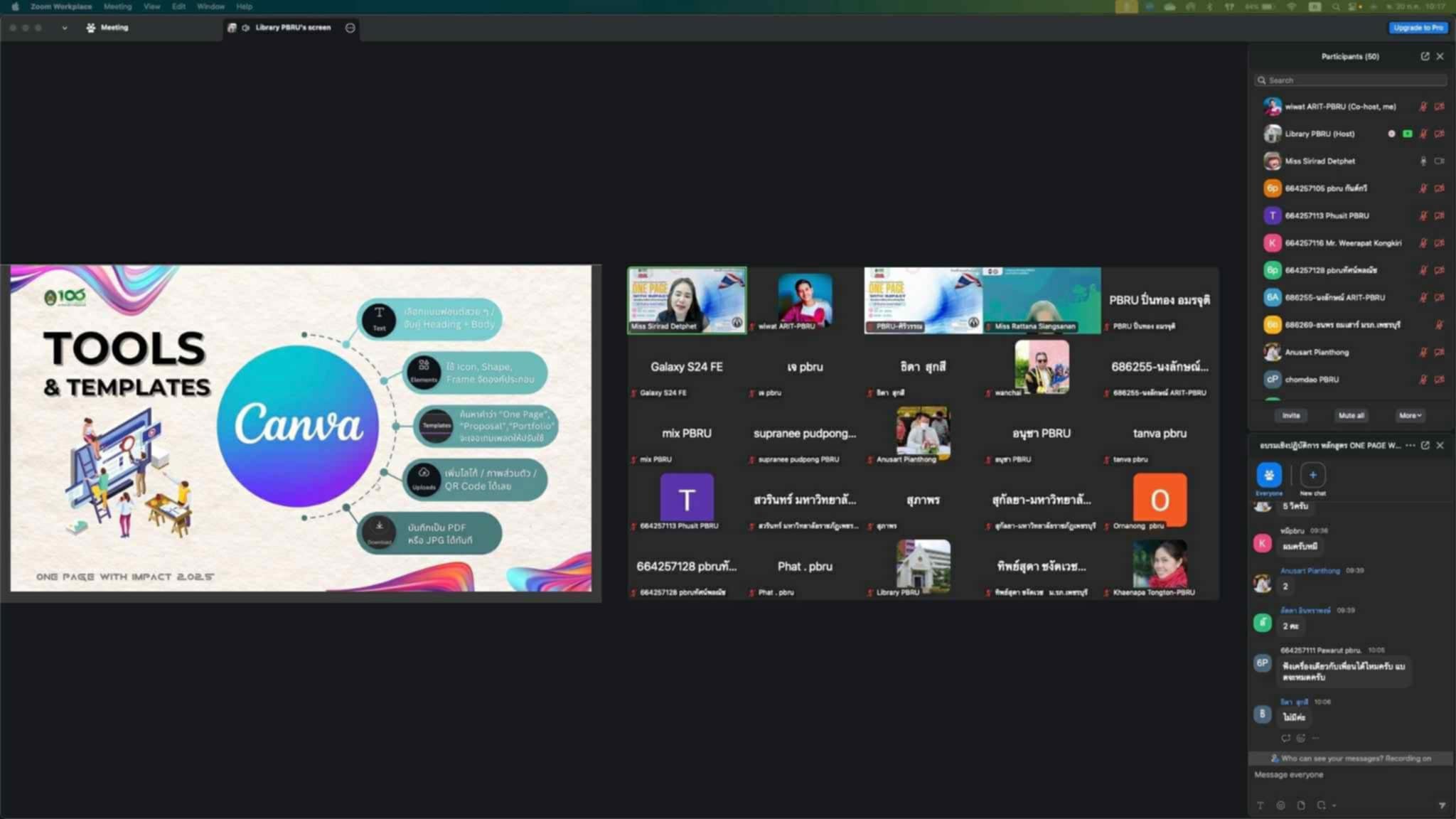Screen dimensions: 1456x819
Task: Click the Mute all button
Action: point(1351,415)
